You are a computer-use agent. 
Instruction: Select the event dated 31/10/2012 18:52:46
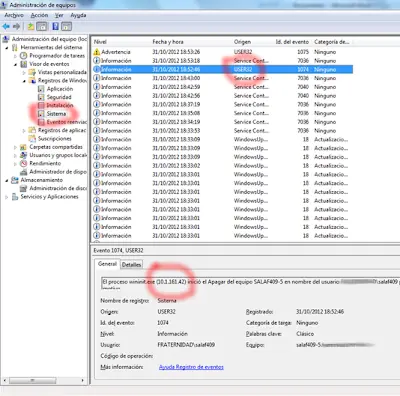coord(222,69)
